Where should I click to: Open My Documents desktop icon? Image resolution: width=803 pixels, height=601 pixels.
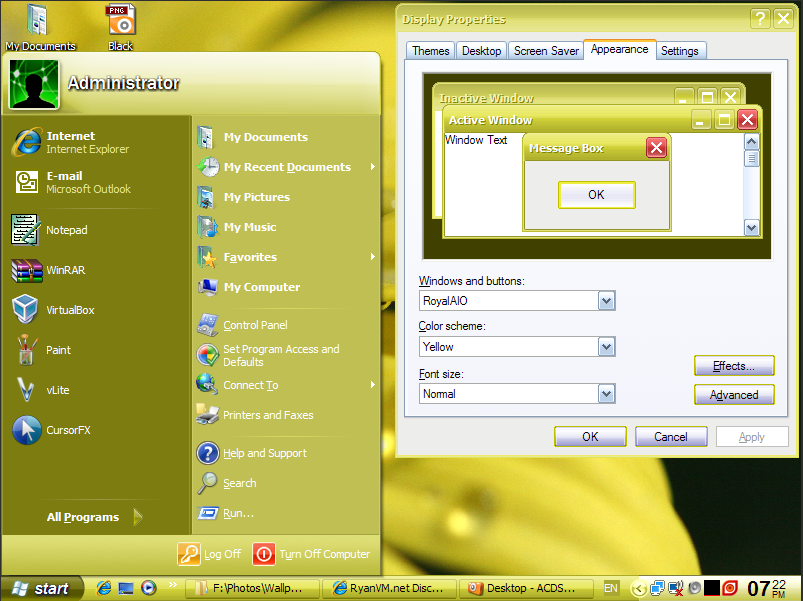(x=40, y=27)
